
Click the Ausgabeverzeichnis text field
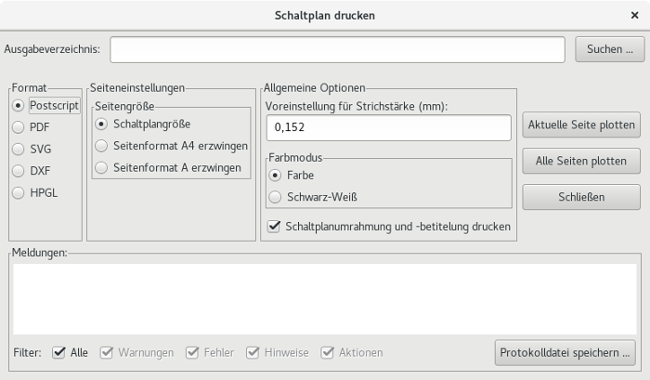[x=337, y=49]
